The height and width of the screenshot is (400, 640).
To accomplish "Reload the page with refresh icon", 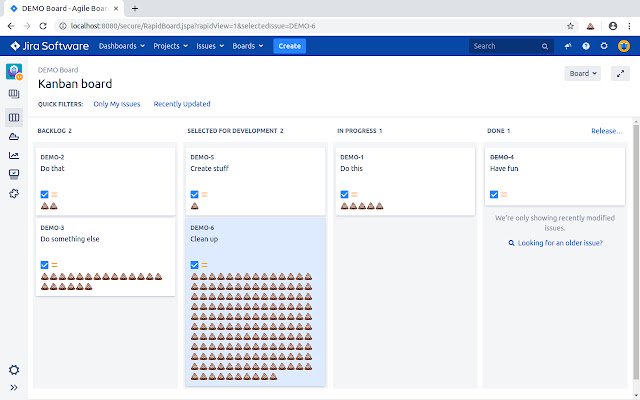I will tap(43, 26).
